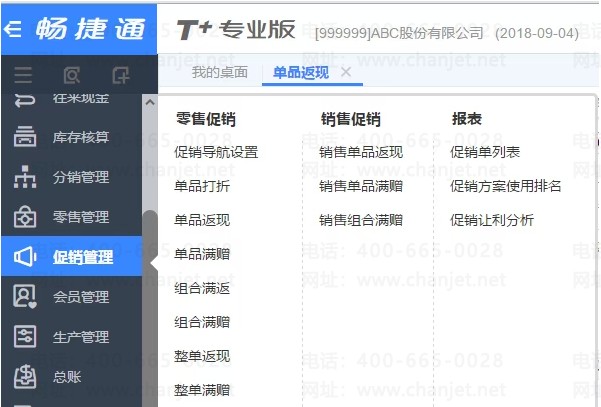Open 生产管理 sliders icon
601x407 pixels.
pos(25,336)
